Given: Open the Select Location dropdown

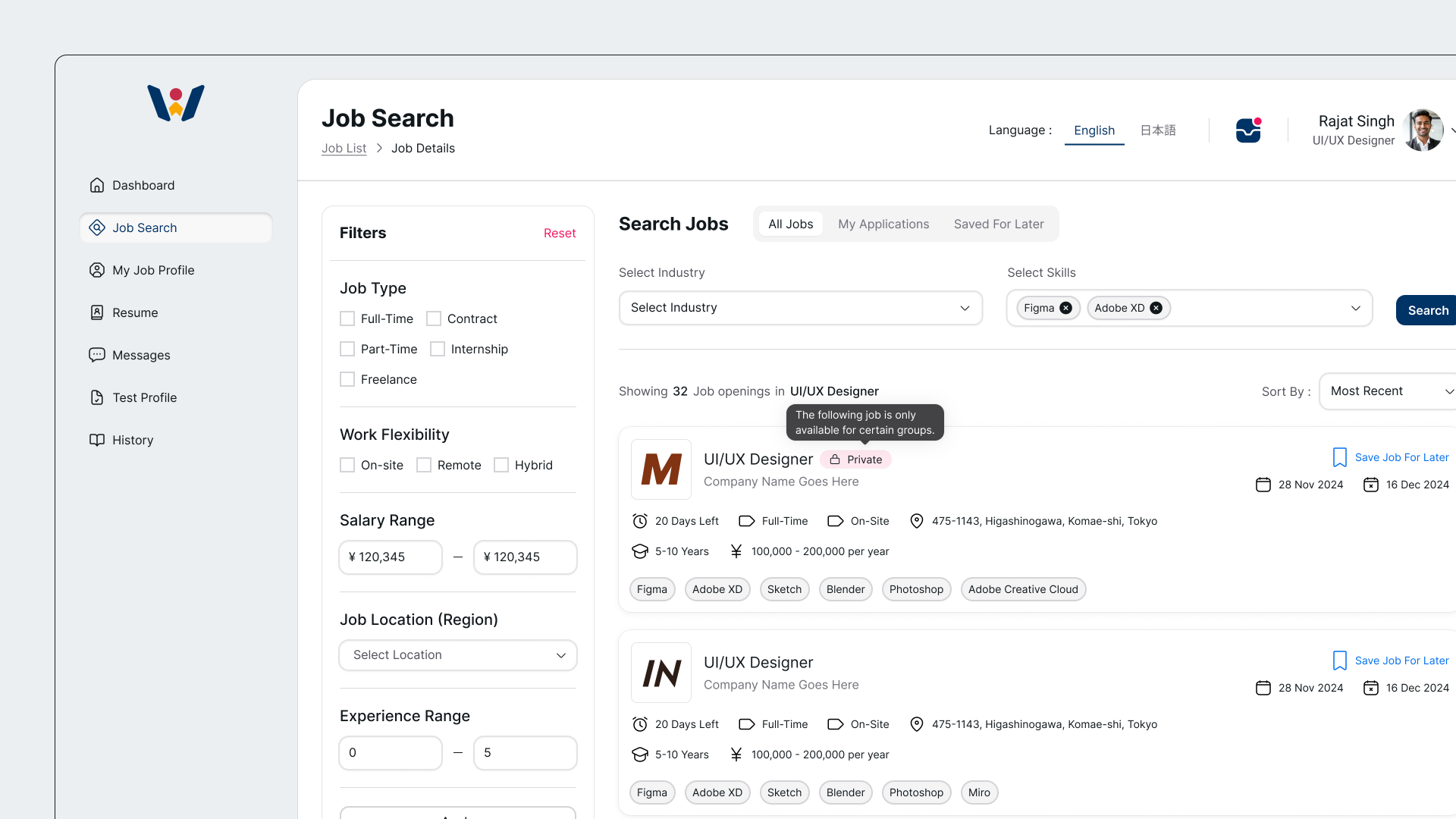Looking at the screenshot, I should (458, 655).
